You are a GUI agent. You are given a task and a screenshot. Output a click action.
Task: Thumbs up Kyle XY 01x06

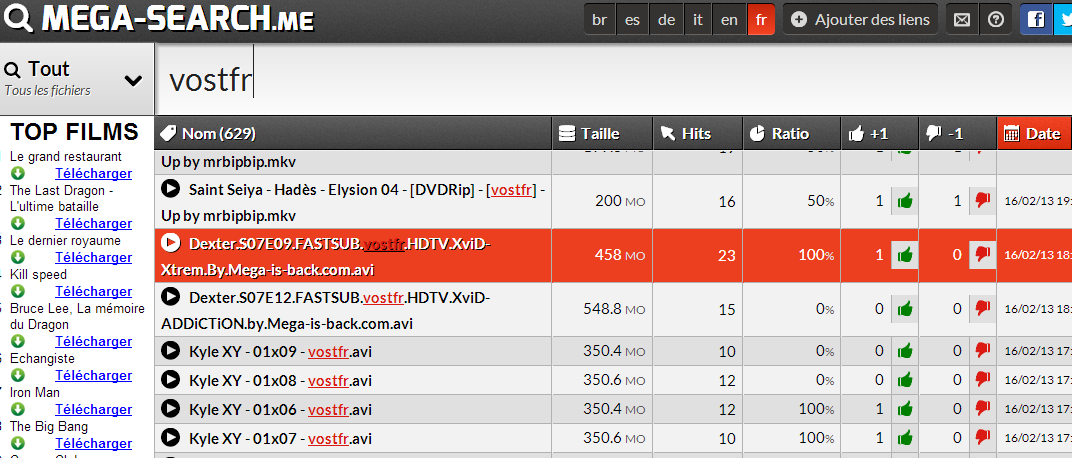(904, 409)
